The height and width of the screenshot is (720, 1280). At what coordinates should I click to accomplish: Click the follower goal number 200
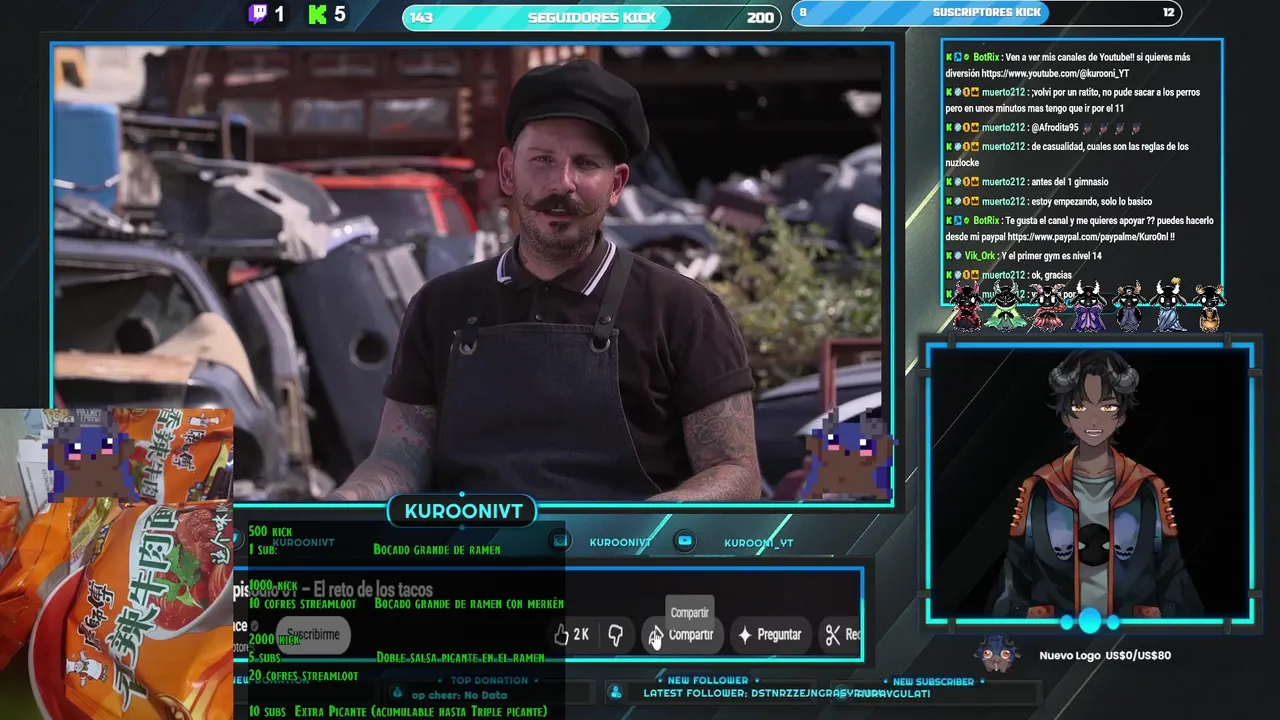(760, 17)
